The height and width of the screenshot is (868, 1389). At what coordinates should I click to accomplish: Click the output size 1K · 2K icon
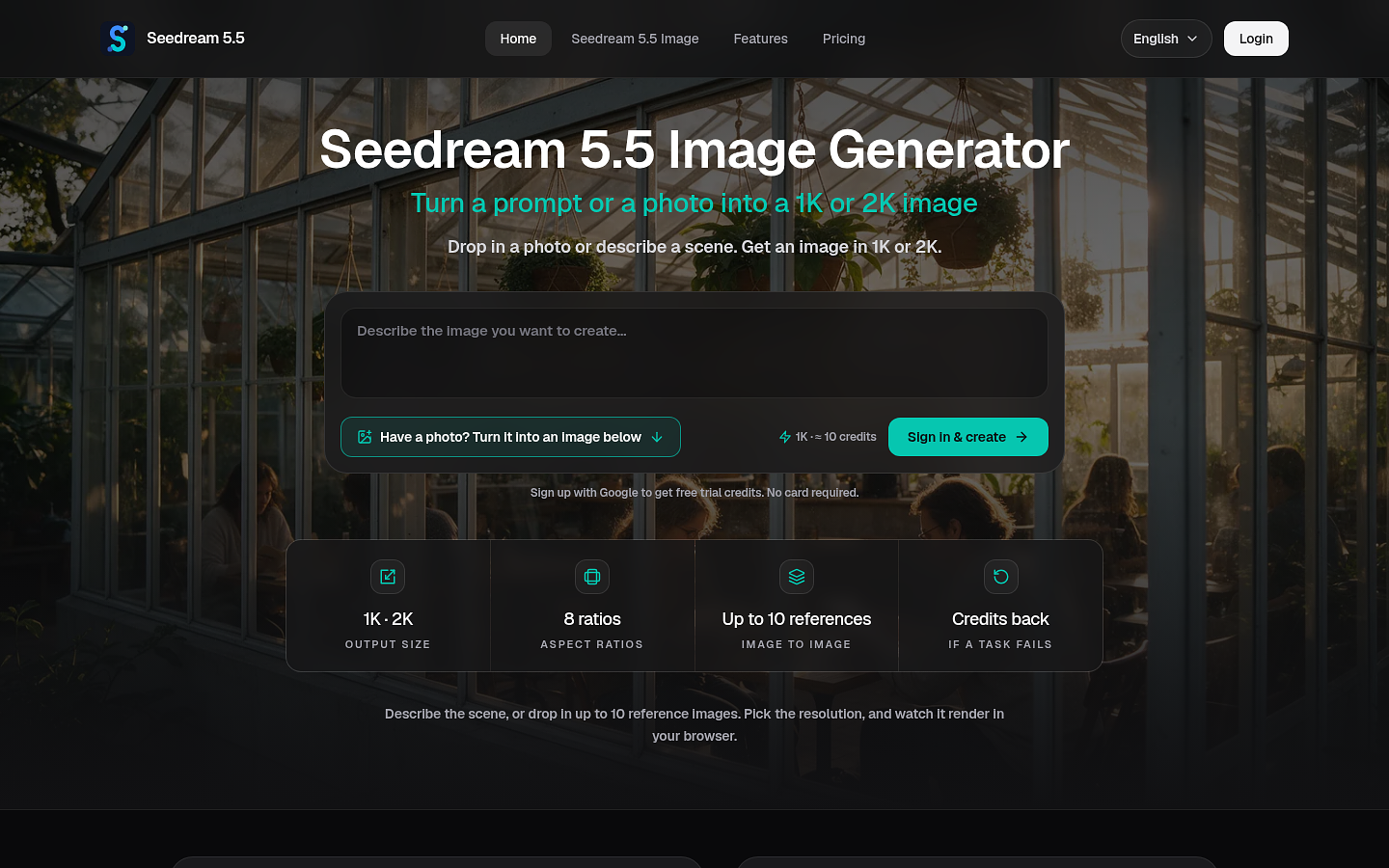tap(388, 577)
